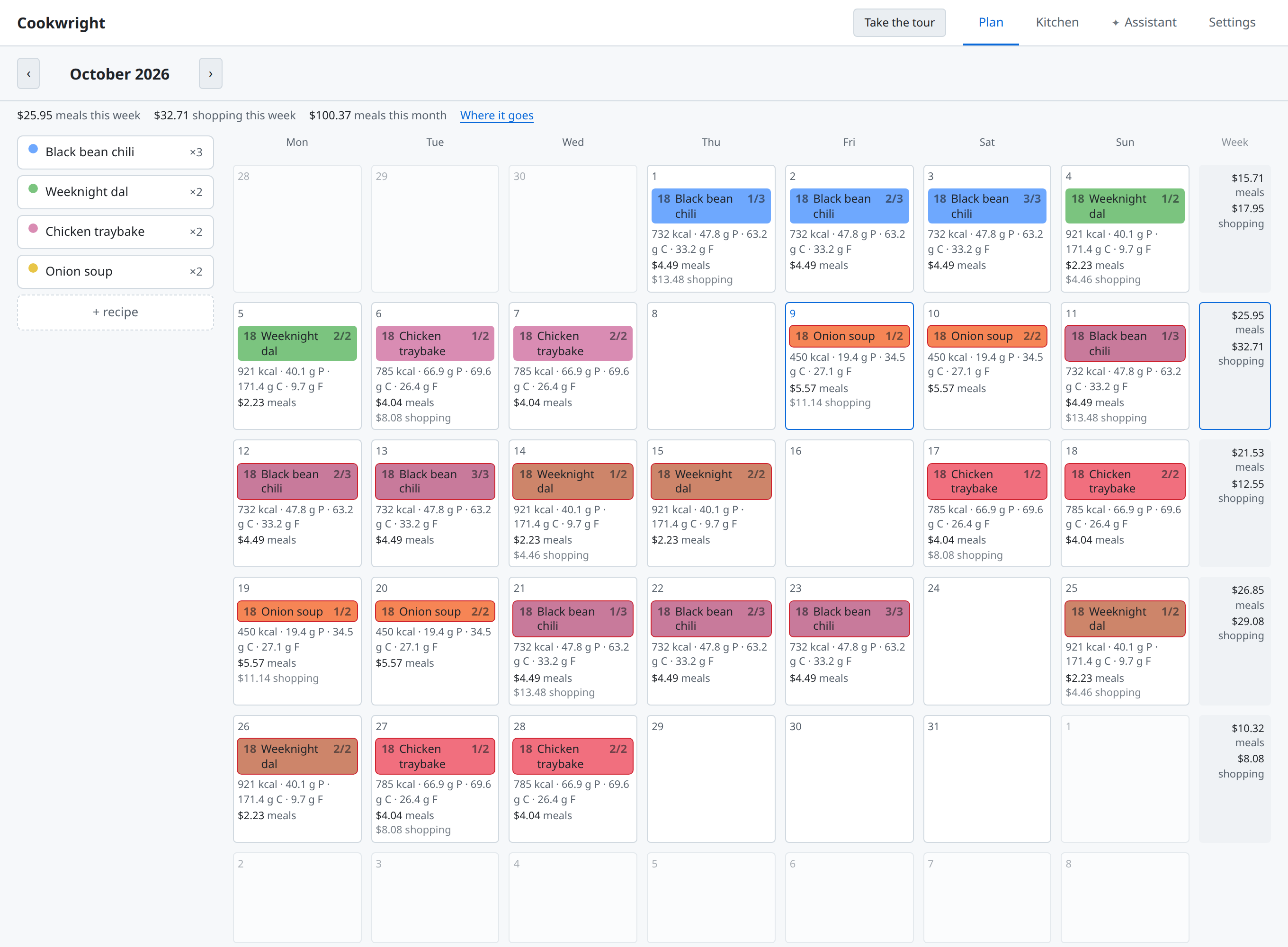1288x947 pixels.
Task: Switch to the Kitchen tab
Action: [x=1057, y=22]
